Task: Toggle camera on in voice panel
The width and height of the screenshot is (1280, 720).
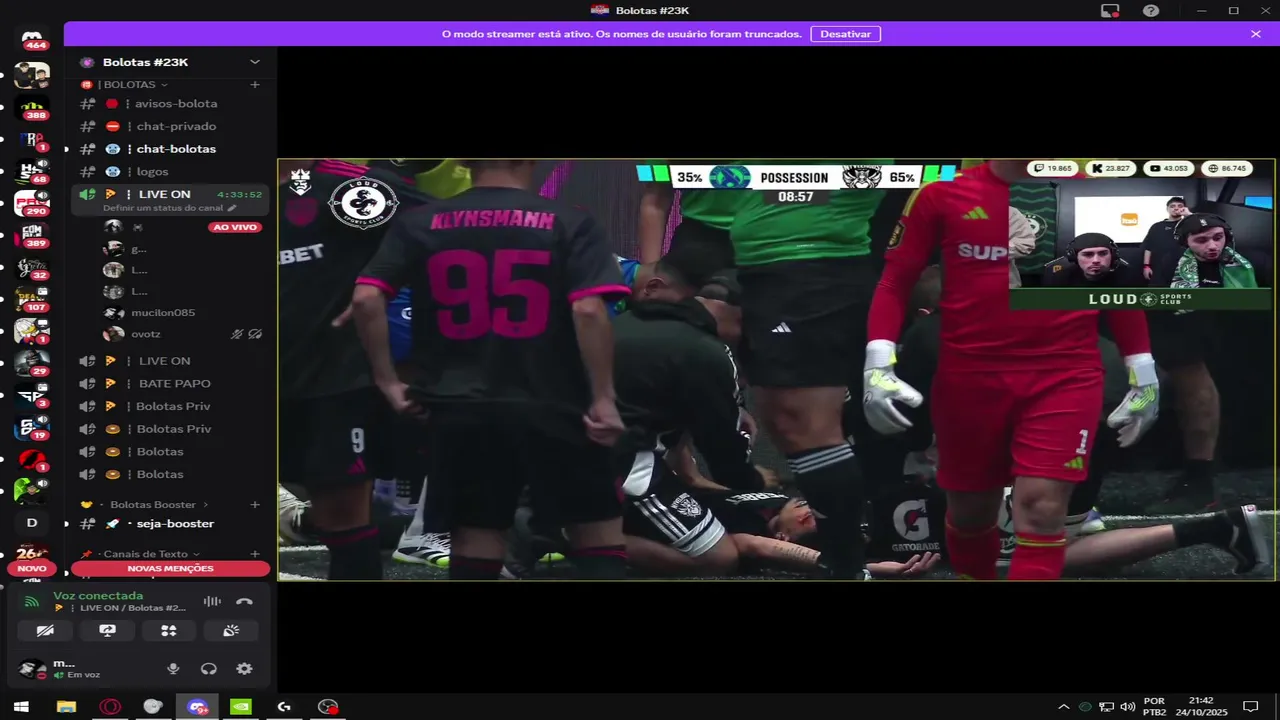Action: tap(45, 630)
